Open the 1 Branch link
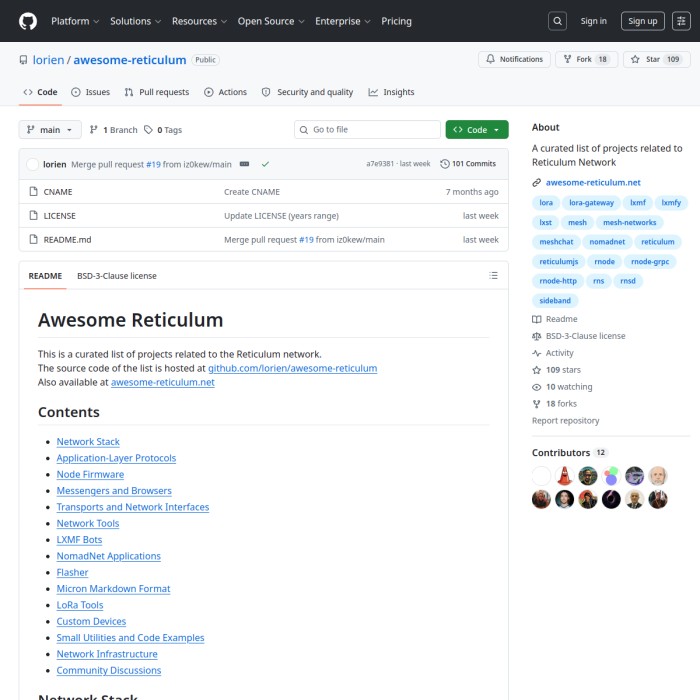This screenshot has width=700, height=700. pos(113,130)
